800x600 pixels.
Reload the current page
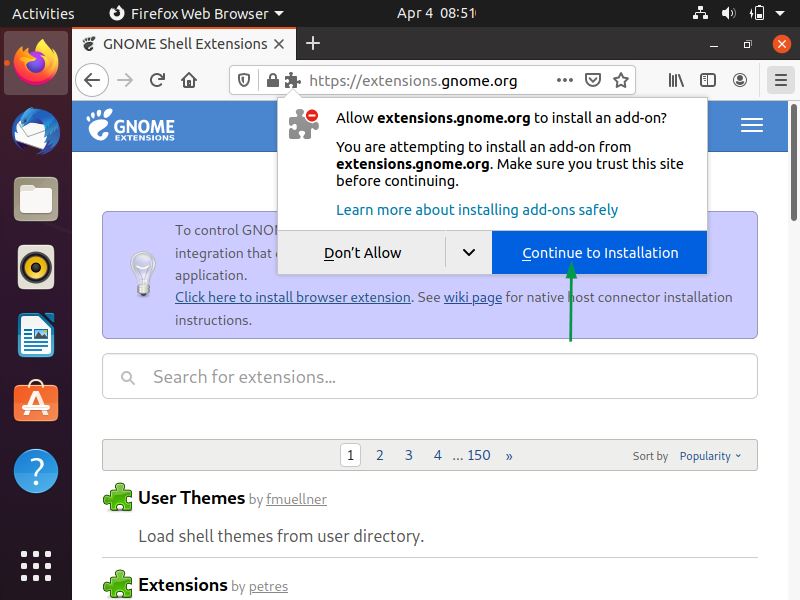(157, 80)
